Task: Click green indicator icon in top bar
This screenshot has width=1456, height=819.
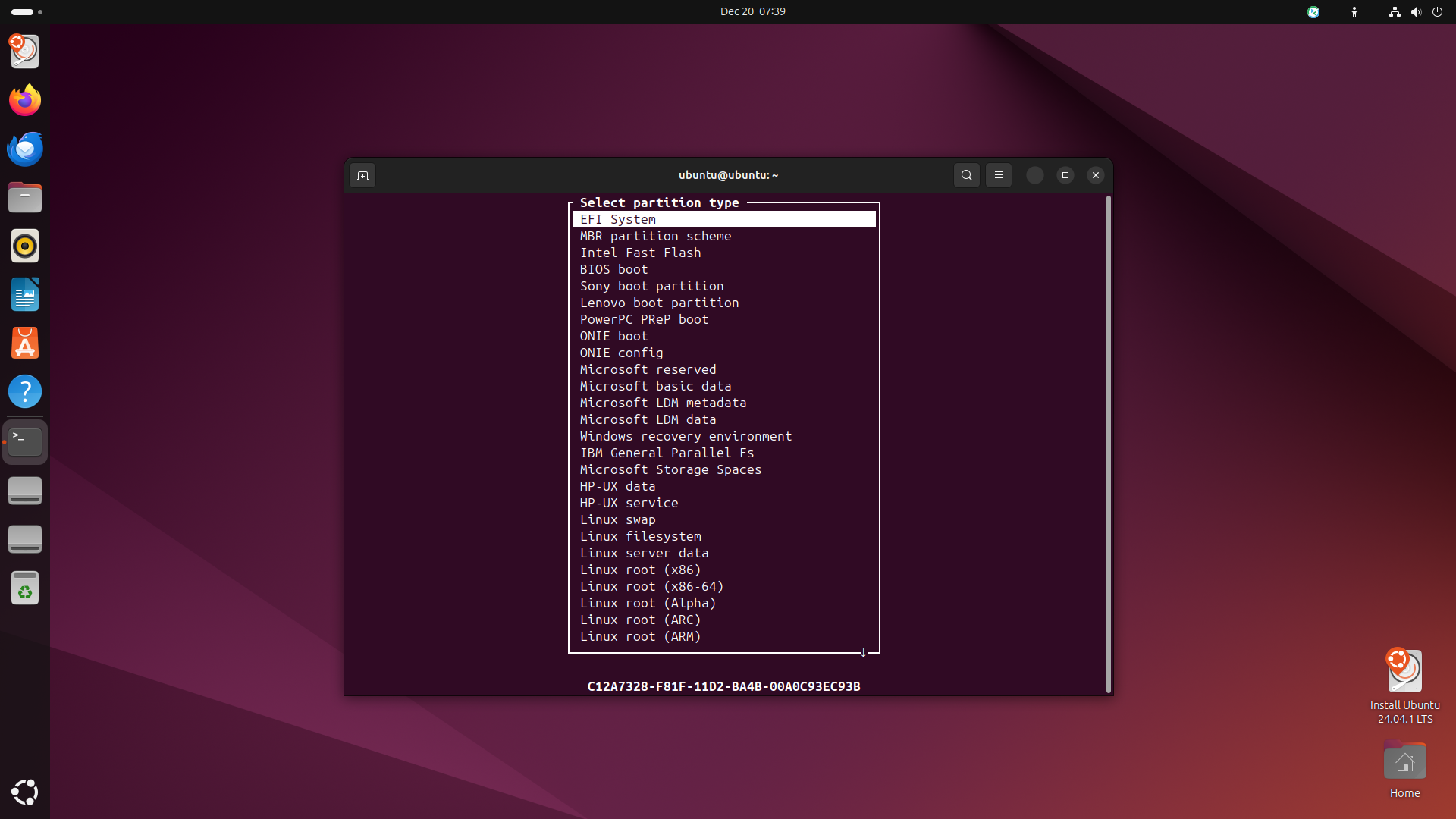Action: coord(1313,11)
